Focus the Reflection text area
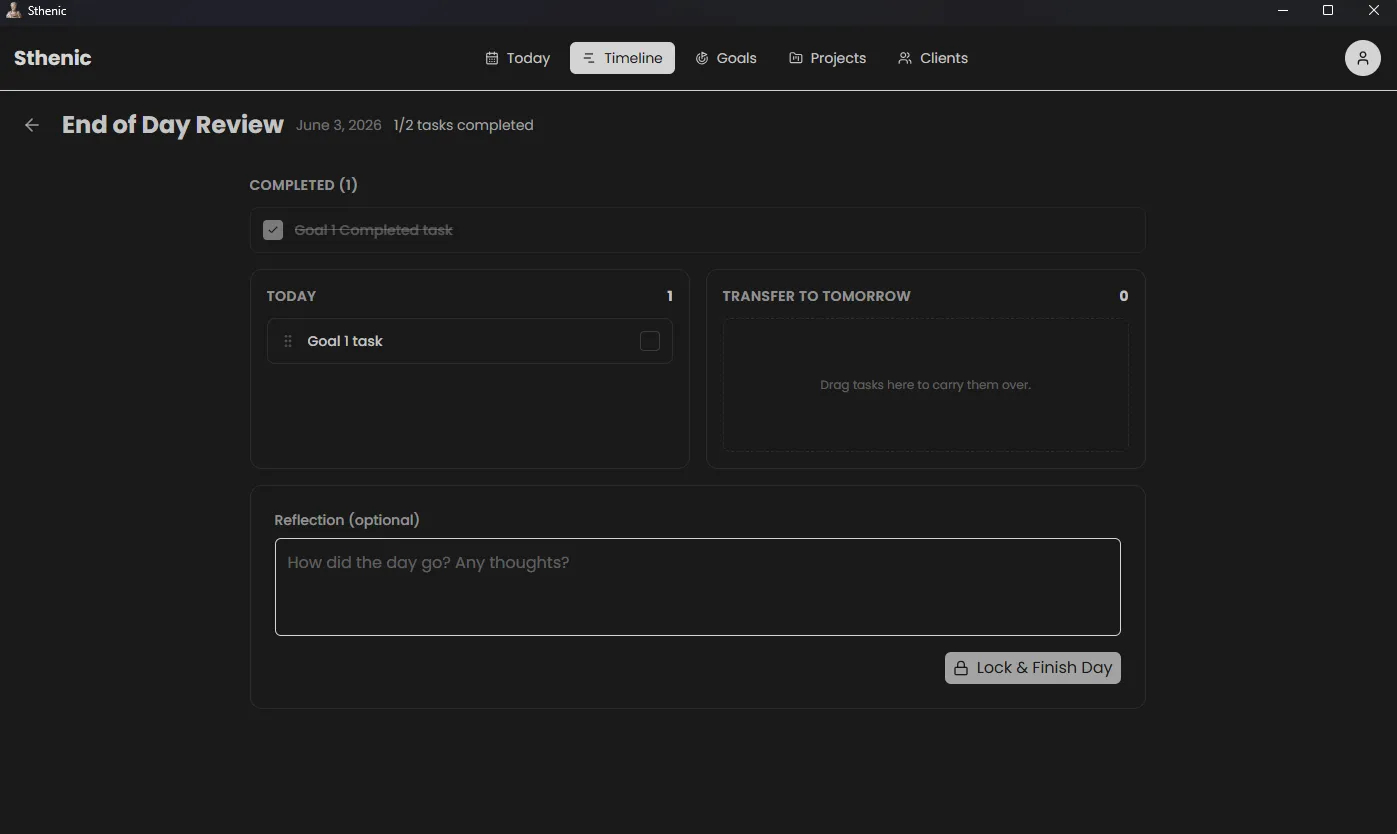This screenshot has height=834, width=1397. pyautogui.click(x=698, y=587)
